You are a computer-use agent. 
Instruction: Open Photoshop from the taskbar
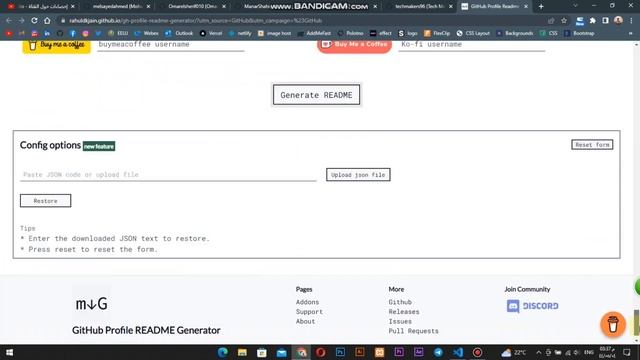coord(340,352)
